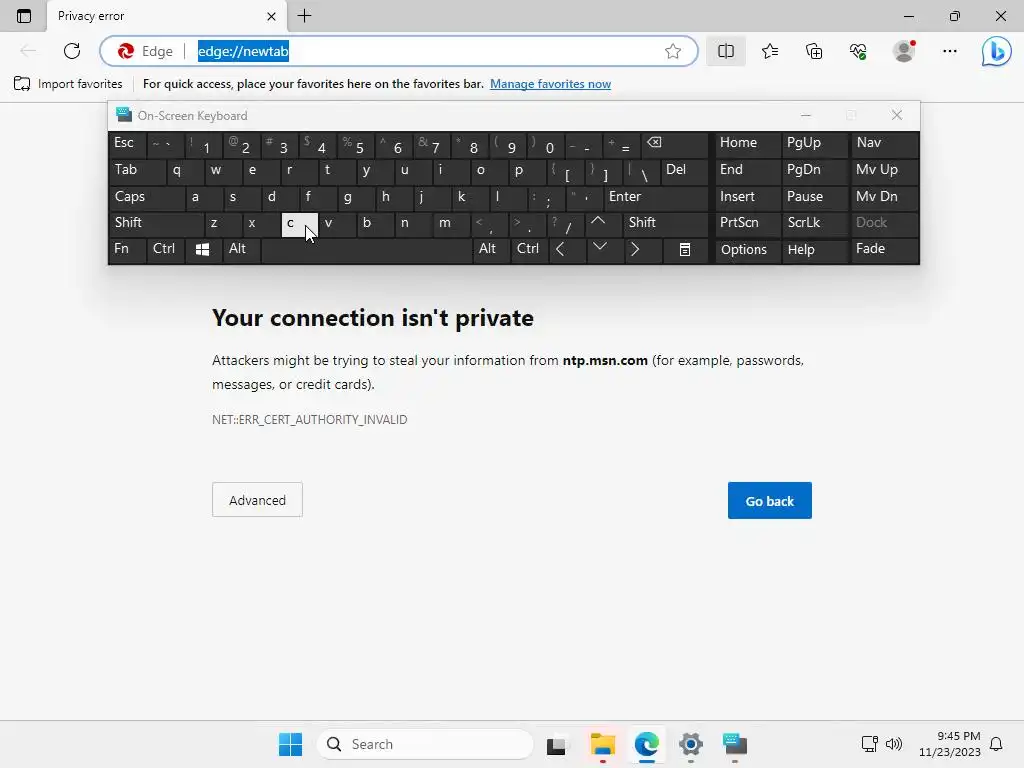Toggle the right Alt key

(490, 249)
